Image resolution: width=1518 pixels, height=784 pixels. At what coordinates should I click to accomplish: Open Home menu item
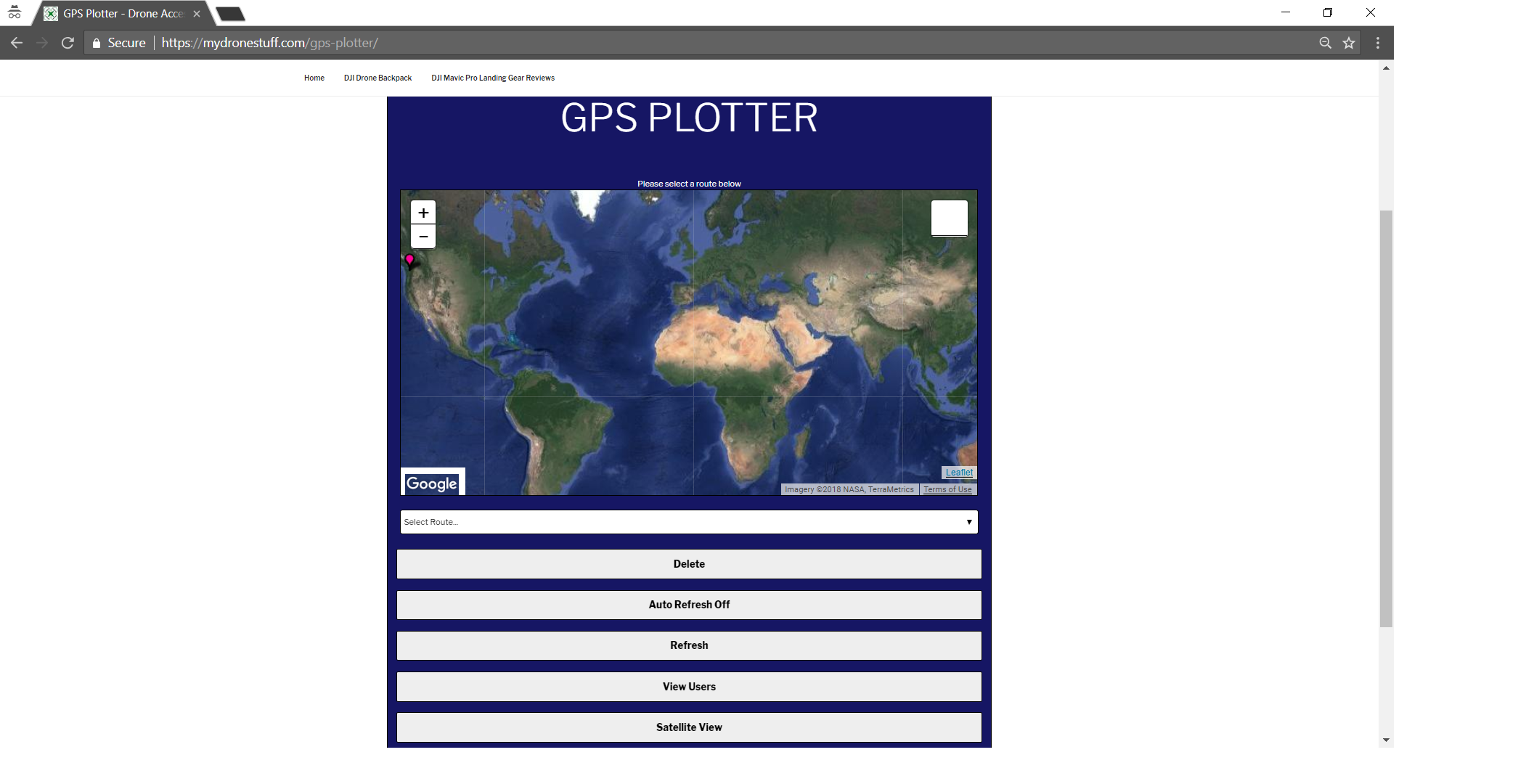(314, 78)
